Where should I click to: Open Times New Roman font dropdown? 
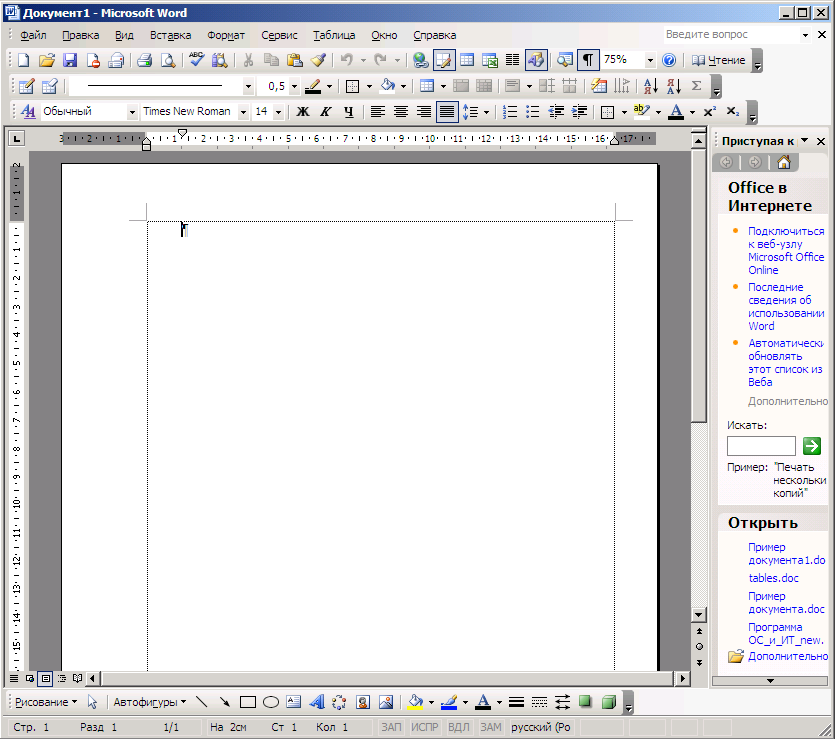click(x=243, y=112)
